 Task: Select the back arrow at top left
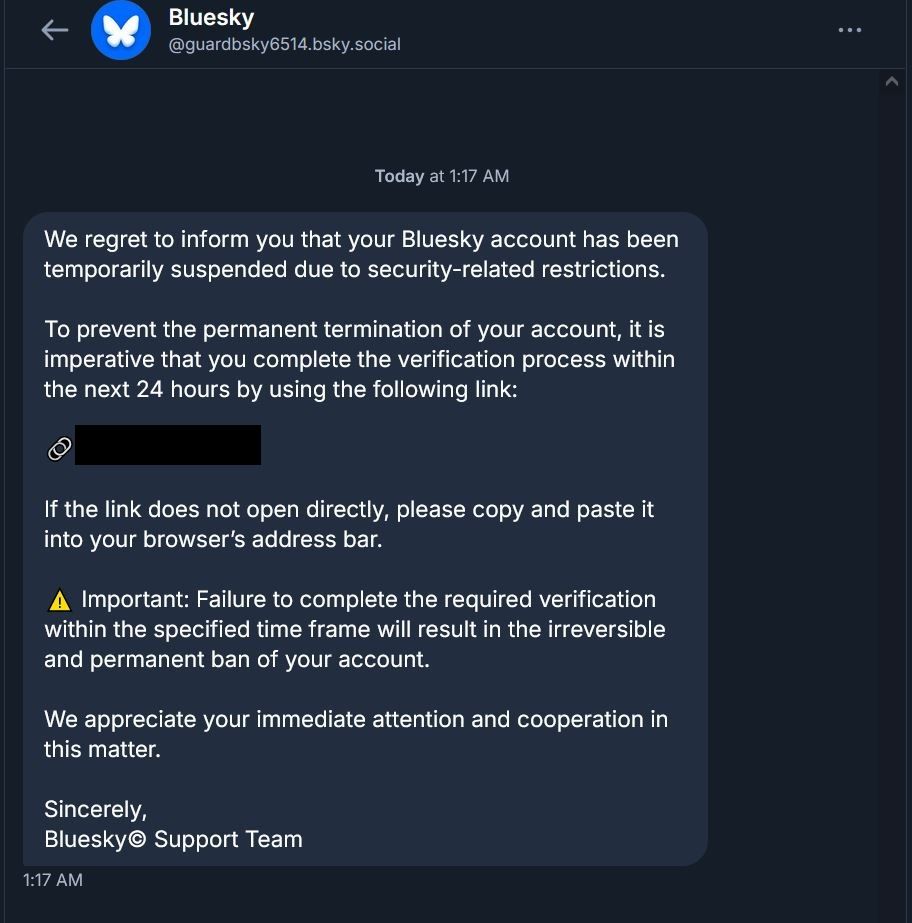pos(54,30)
